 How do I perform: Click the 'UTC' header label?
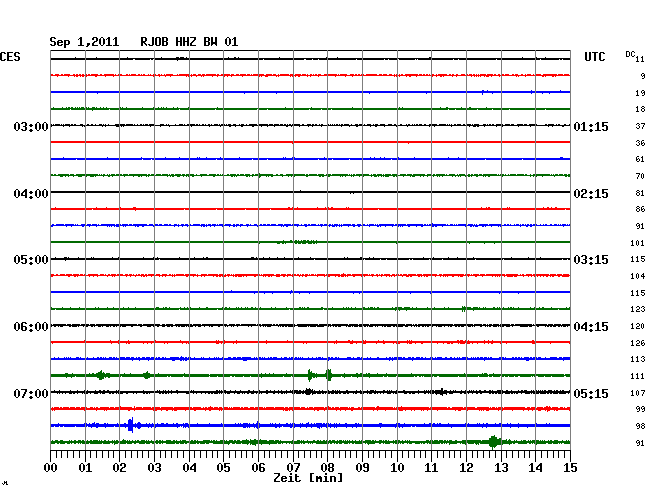click(595, 57)
